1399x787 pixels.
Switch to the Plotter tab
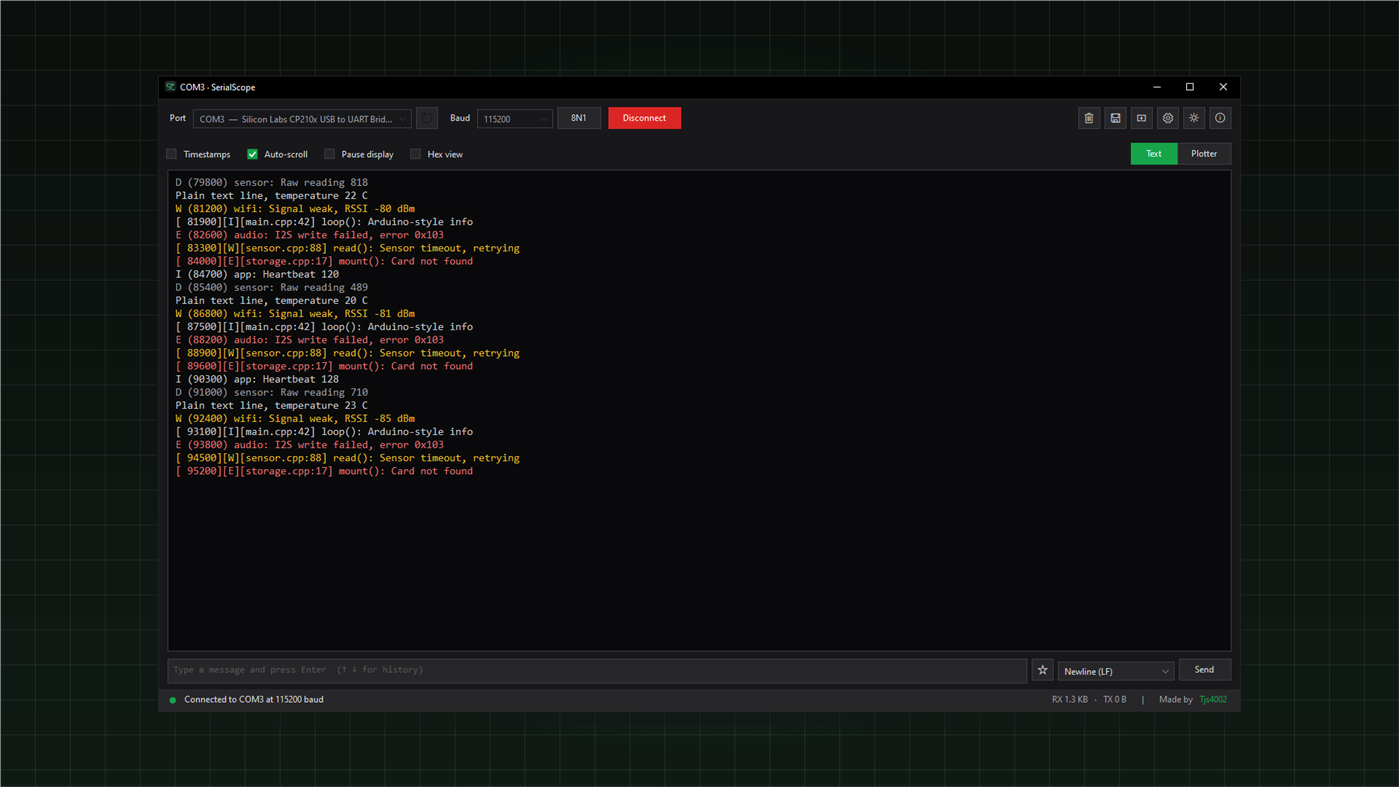click(1204, 153)
